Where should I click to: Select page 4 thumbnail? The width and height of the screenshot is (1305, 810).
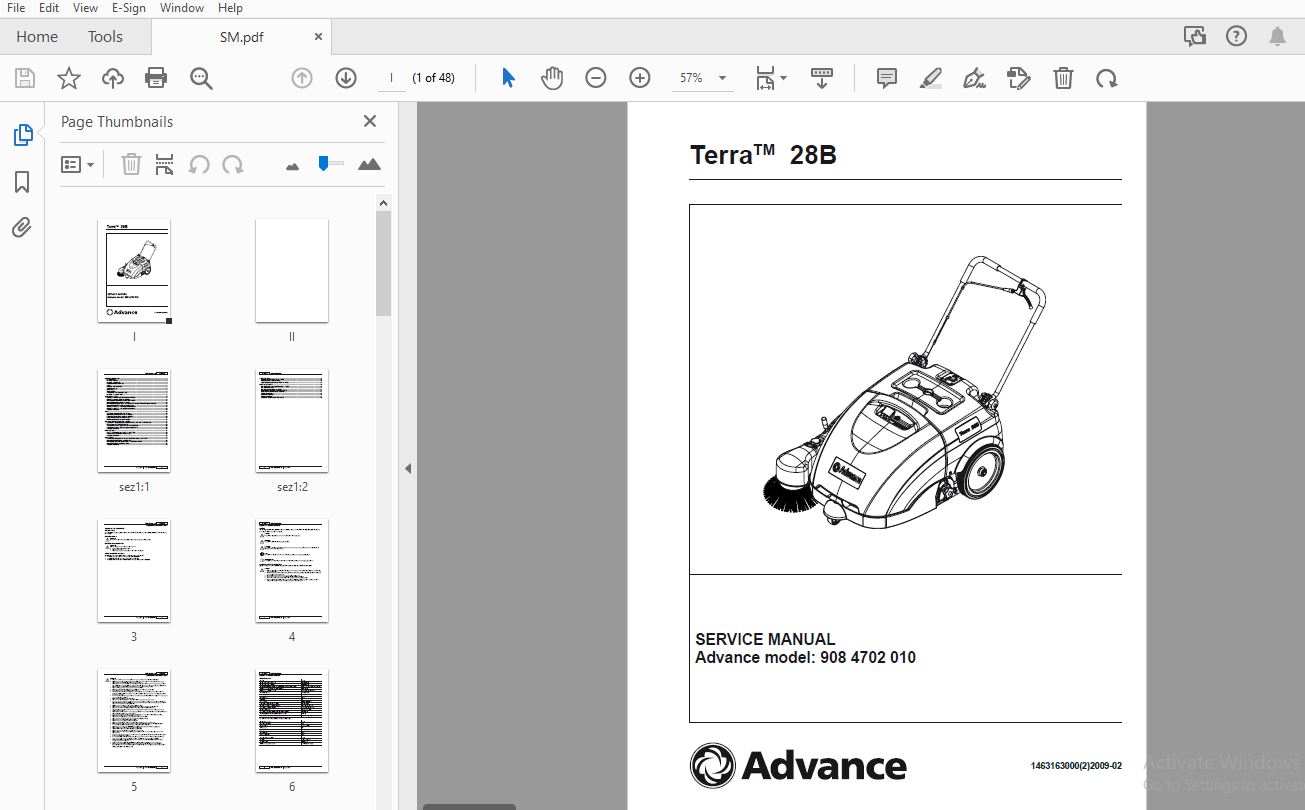tap(292, 571)
